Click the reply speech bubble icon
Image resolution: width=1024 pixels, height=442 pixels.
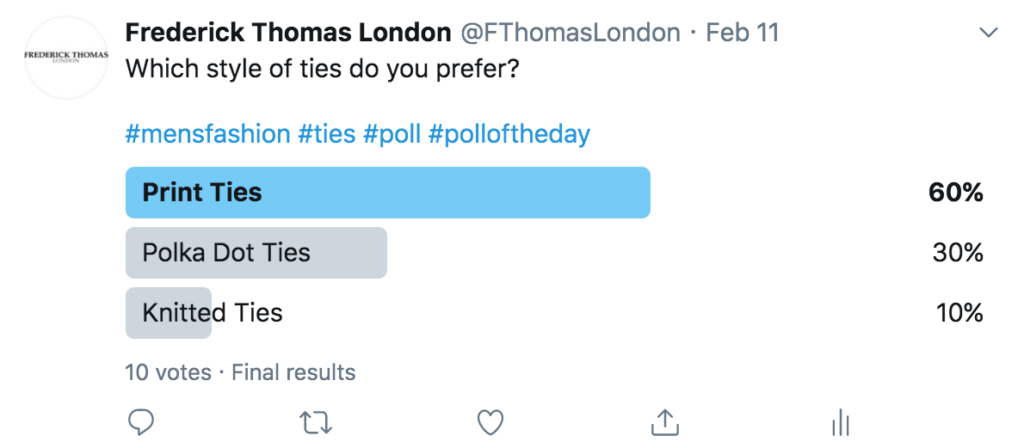click(x=140, y=422)
